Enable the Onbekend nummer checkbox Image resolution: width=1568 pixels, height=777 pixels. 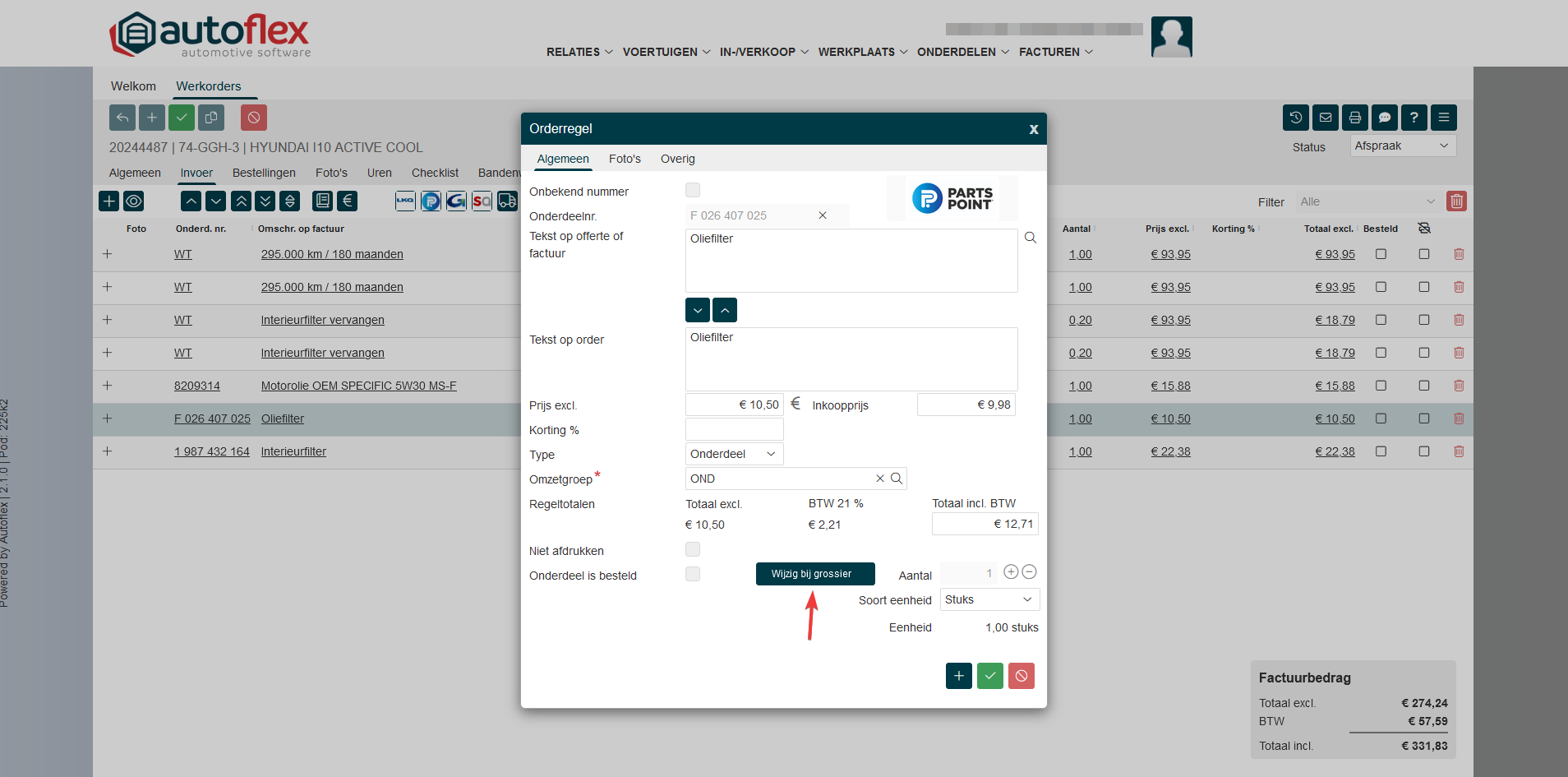click(x=693, y=191)
